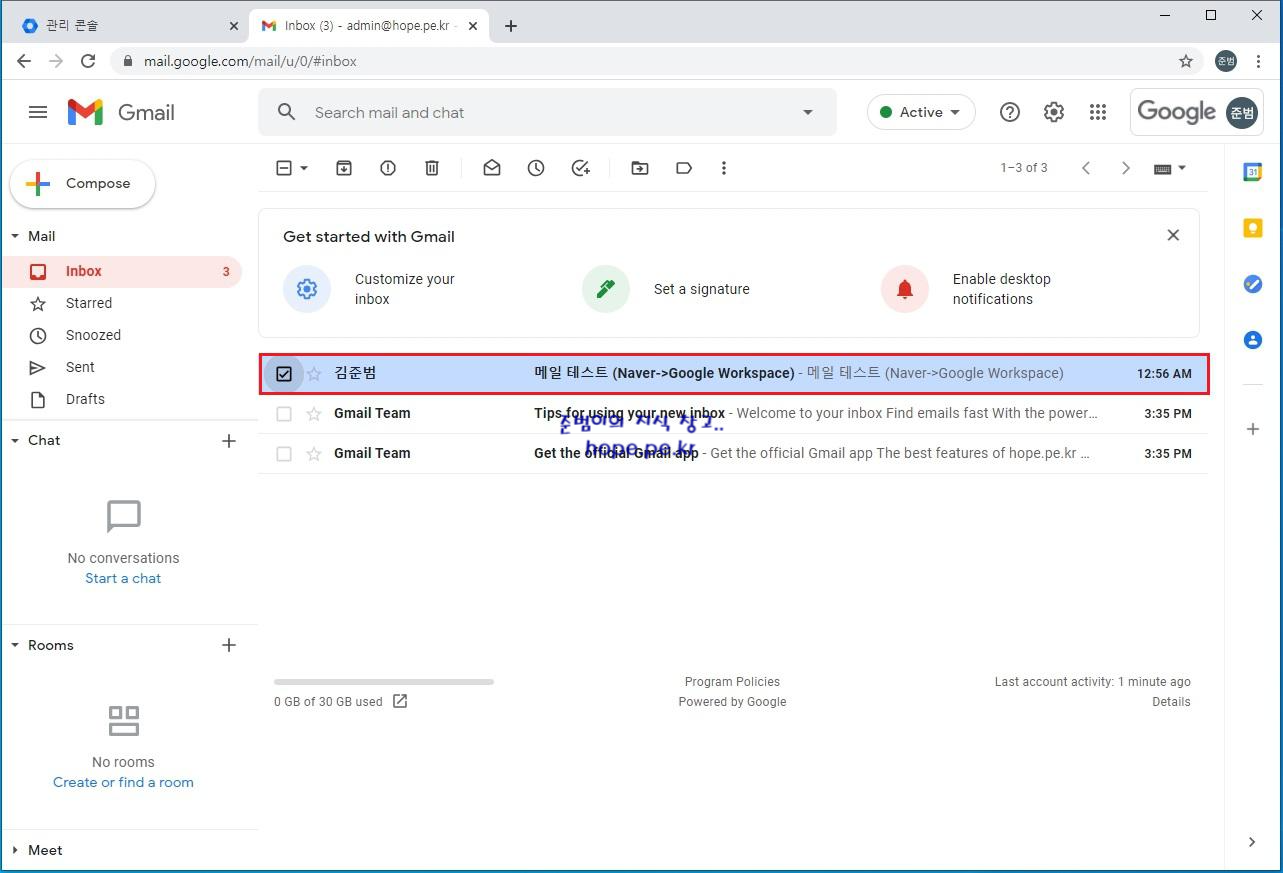Delete selected mail with trash icon

click(432, 168)
